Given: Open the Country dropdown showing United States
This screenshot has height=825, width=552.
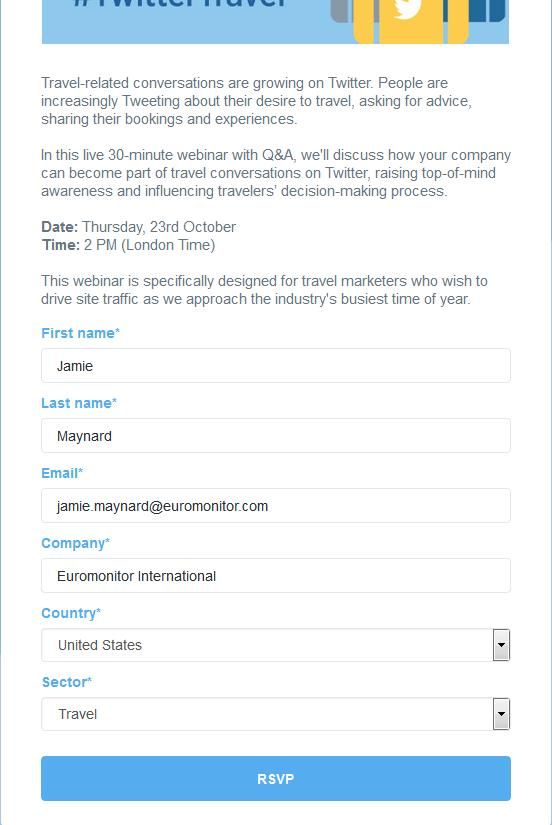Looking at the screenshot, I should point(276,645).
